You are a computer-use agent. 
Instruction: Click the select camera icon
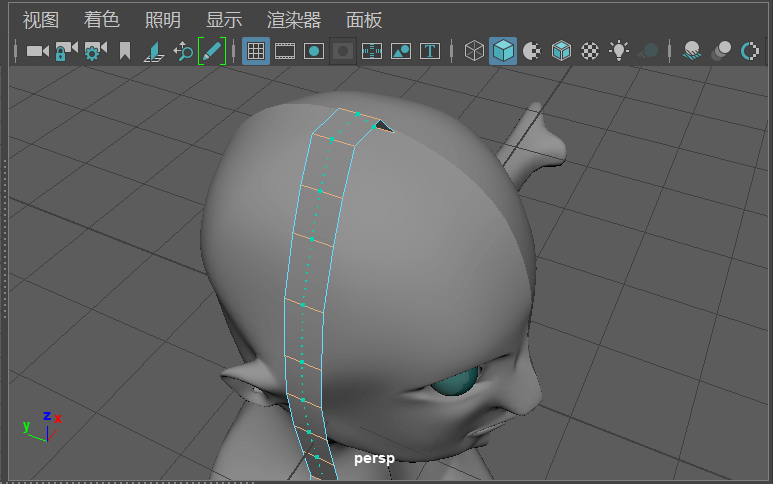[37, 51]
